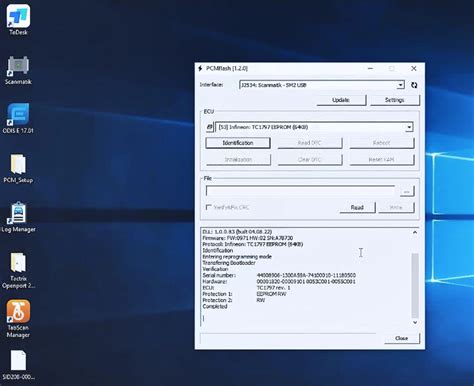The image size is (474, 386).
Task: Enable the Verify/Fix CRC checkbox
Action: pos(209,207)
